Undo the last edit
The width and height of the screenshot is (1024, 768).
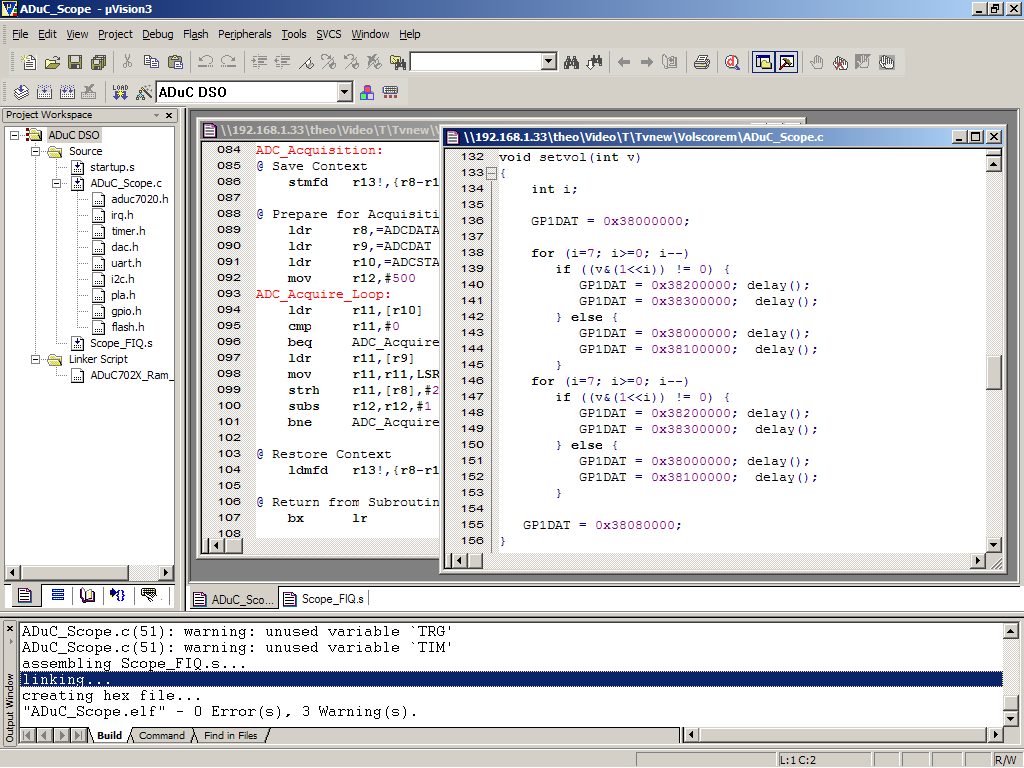pyautogui.click(x=205, y=62)
